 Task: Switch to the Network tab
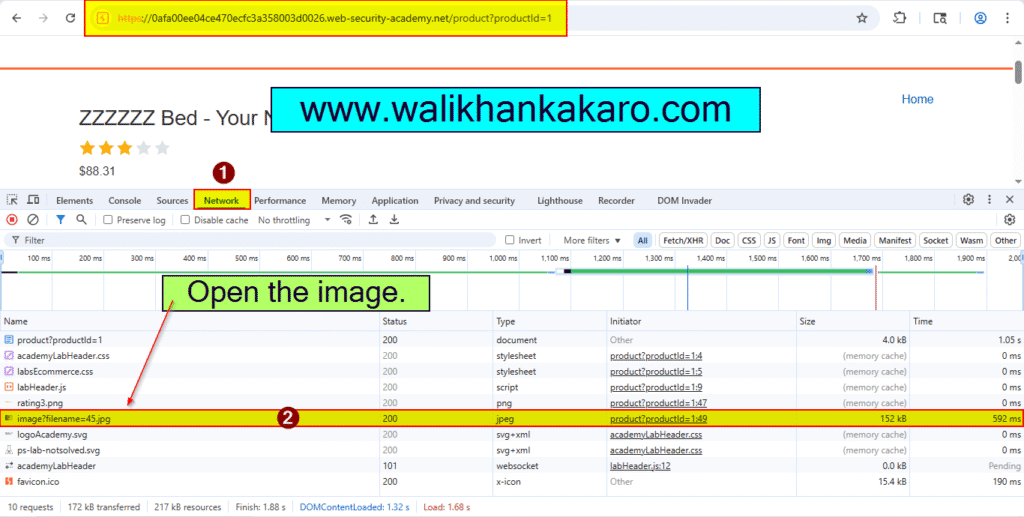coord(221,200)
